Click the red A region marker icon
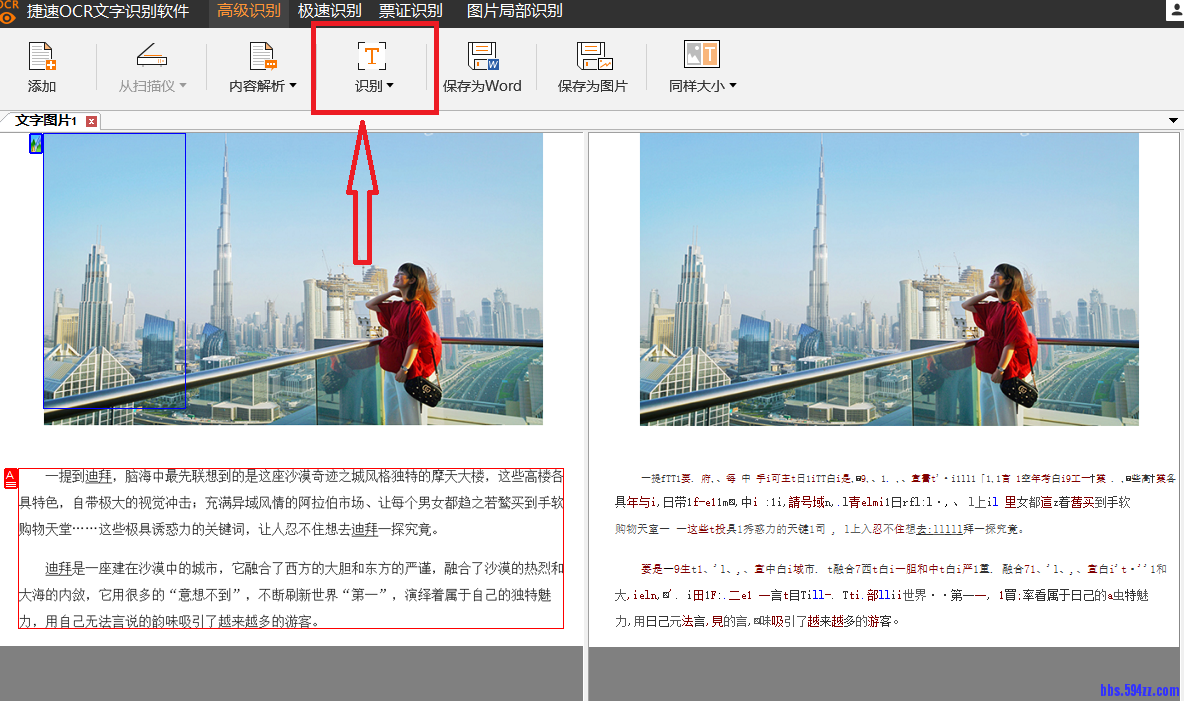 click(10, 477)
